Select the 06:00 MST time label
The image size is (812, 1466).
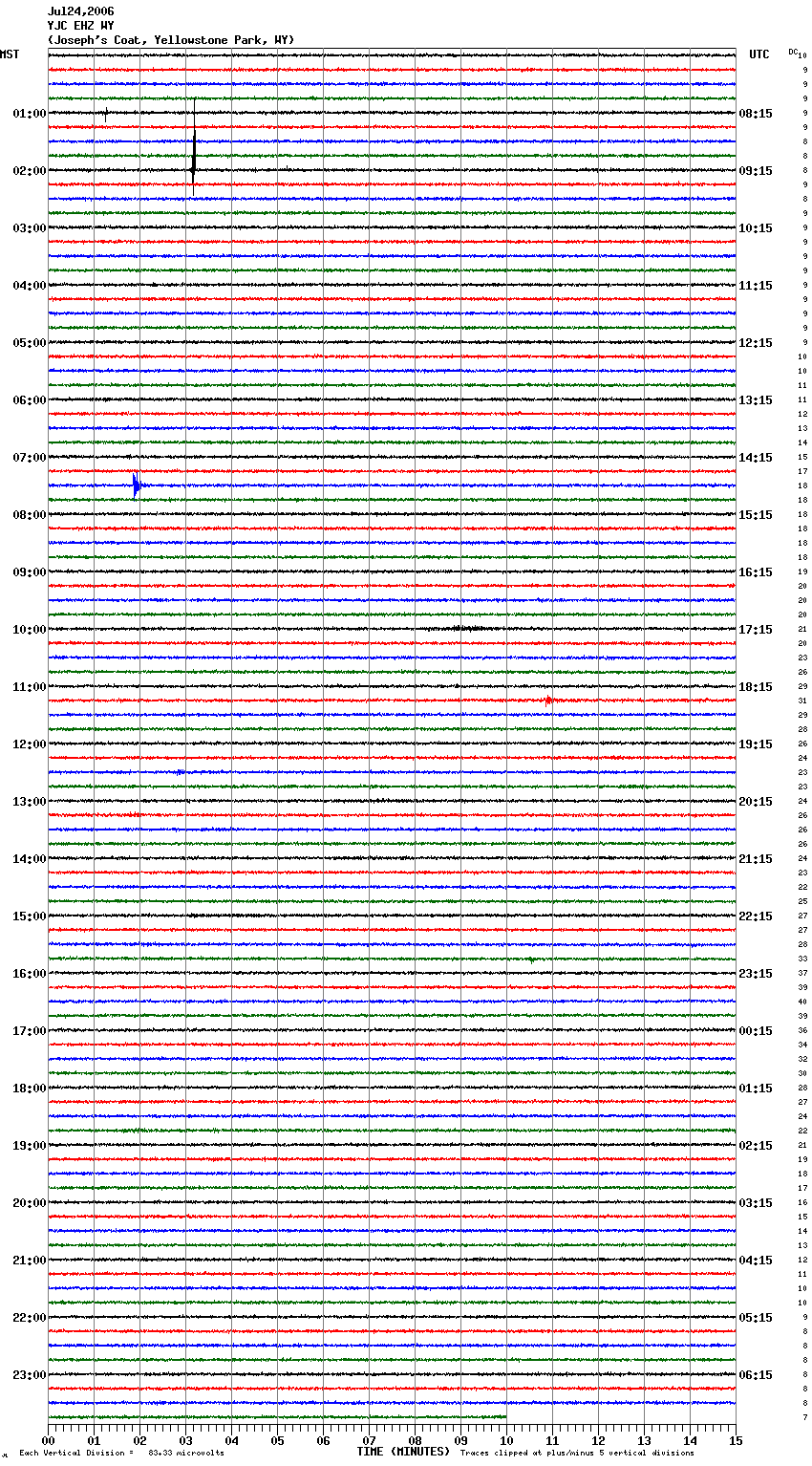[30, 400]
